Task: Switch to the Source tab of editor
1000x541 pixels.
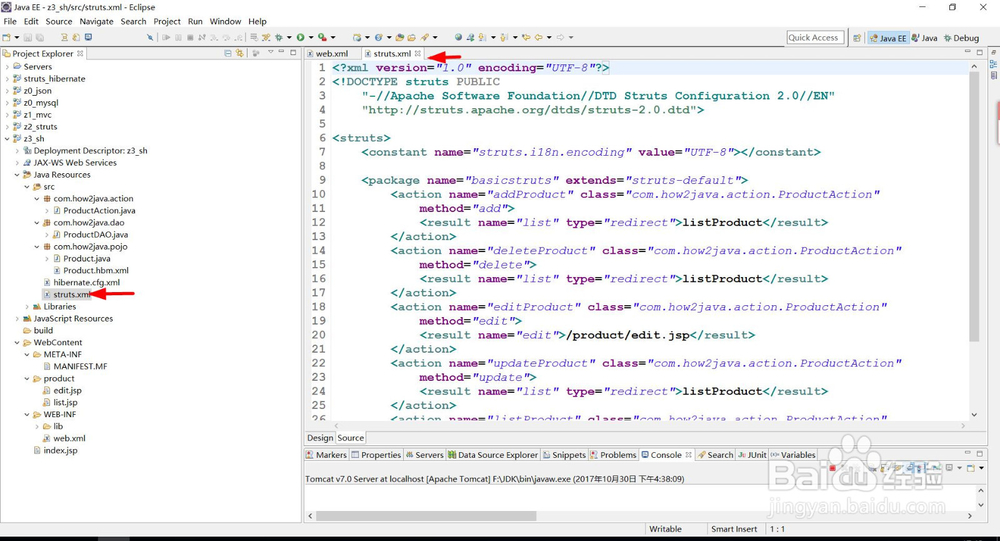Action: (351, 438)
